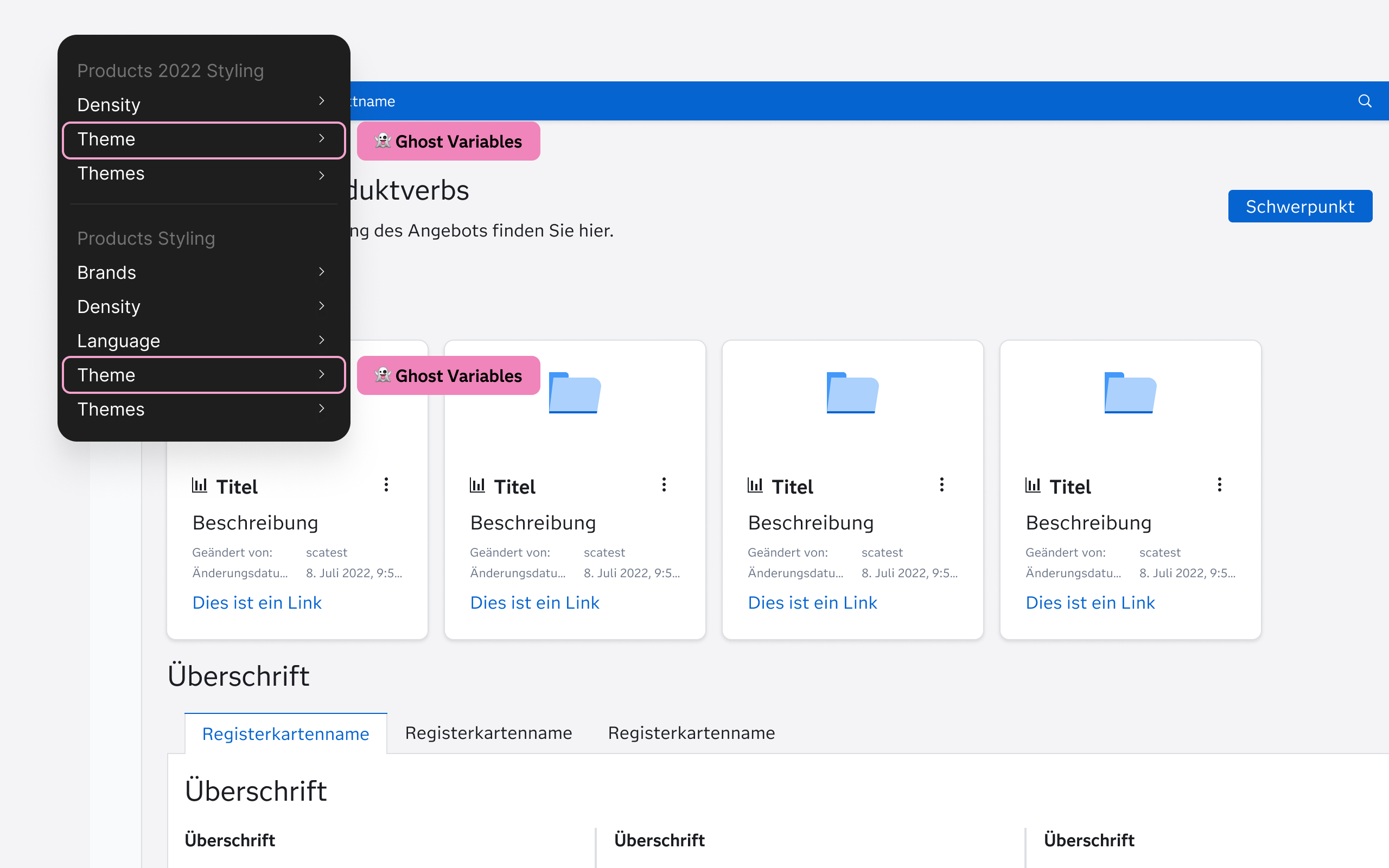The width and height of the screenshot is (1389, 868).
Task: Open "Dies ist ein Link" on the first card
Action: (257, 602)
